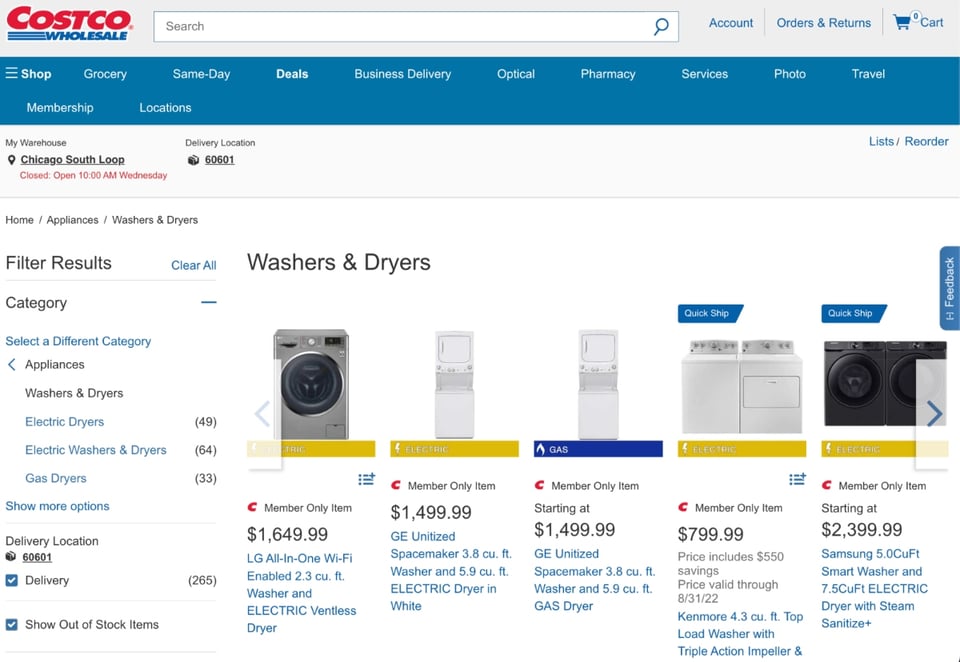Open the Photo menu item

(790, 74)
